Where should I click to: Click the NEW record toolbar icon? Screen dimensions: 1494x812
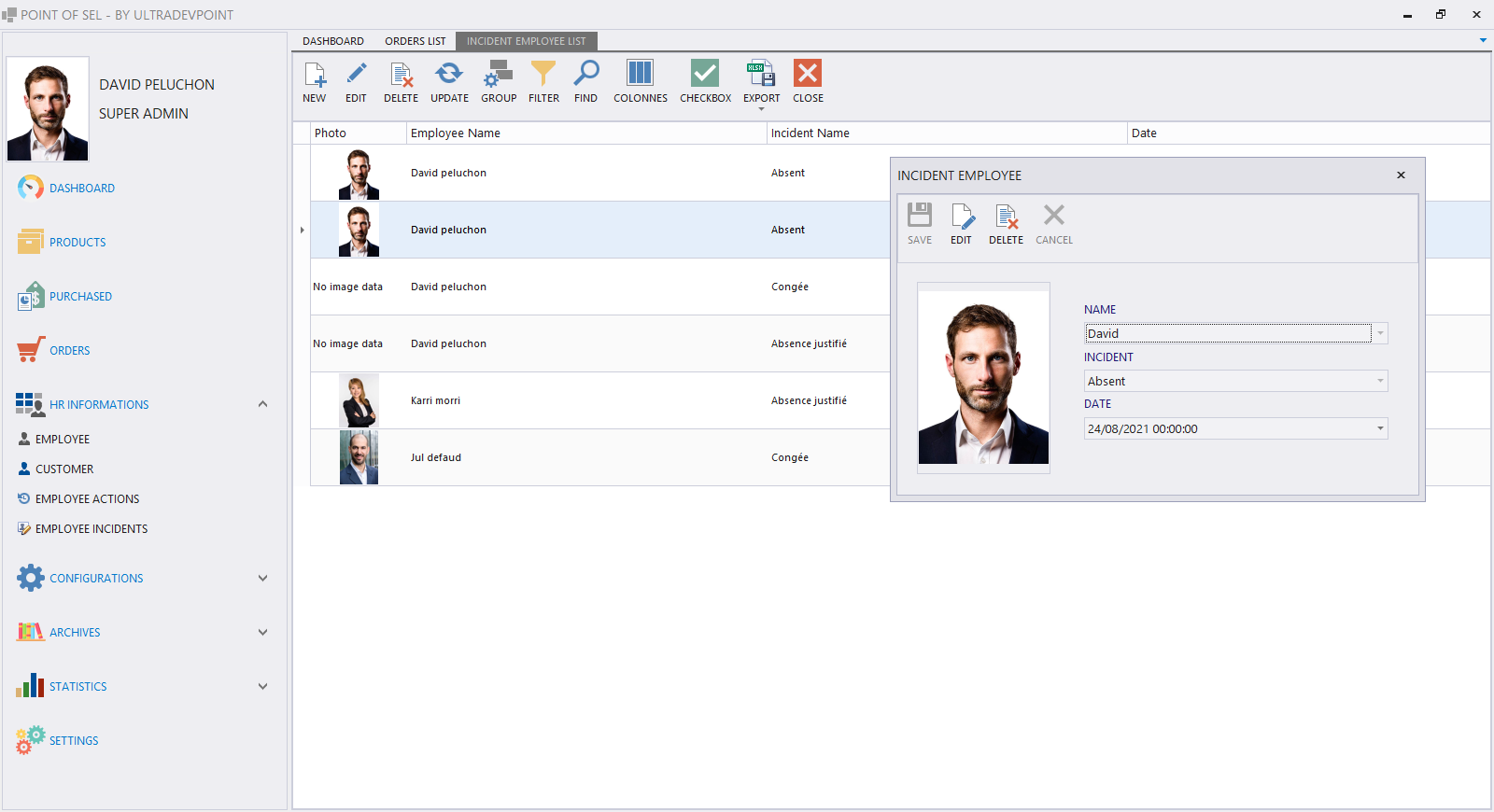(x=315, y=74)
